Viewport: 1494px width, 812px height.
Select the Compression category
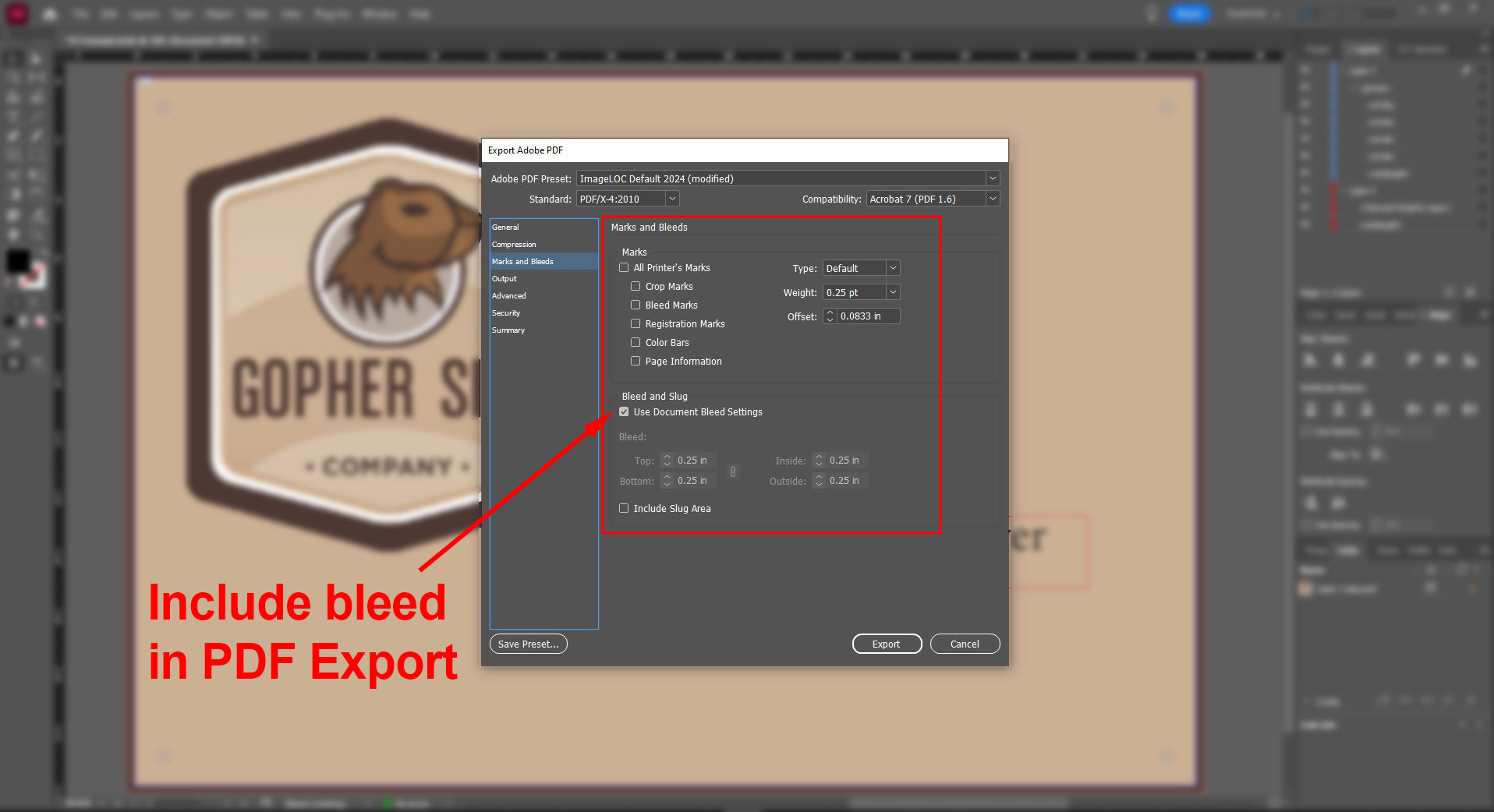543,245
